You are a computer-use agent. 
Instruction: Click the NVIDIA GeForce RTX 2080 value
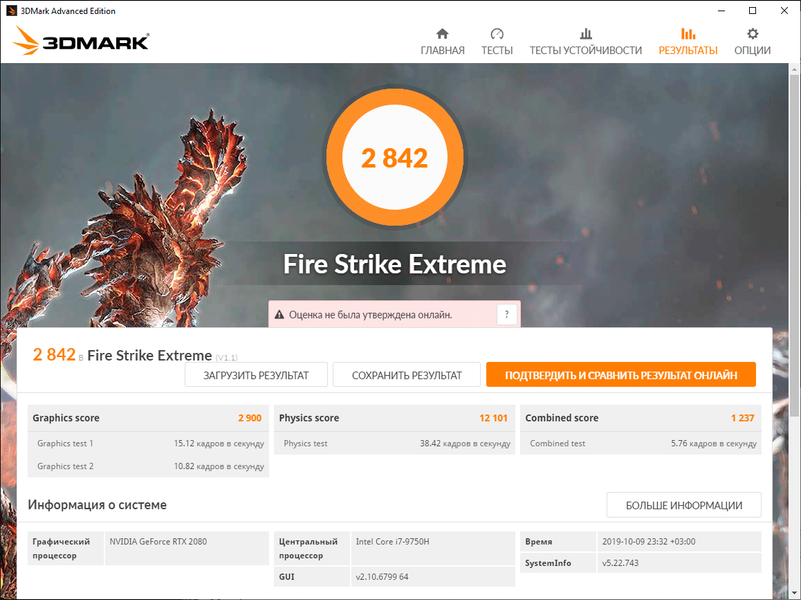pyautogui.click(x=158, y=541)
